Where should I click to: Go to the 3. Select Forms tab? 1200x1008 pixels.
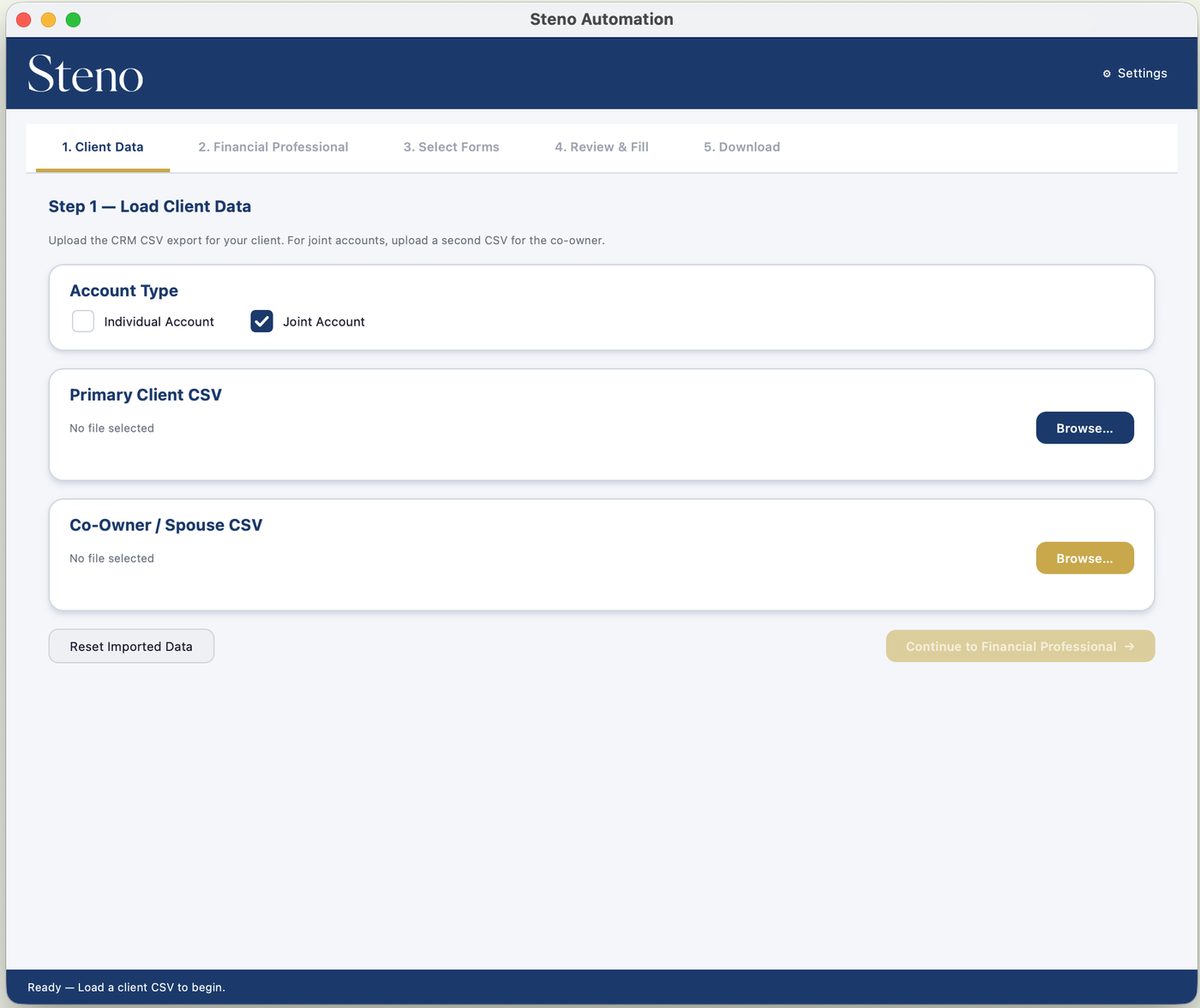451,147
